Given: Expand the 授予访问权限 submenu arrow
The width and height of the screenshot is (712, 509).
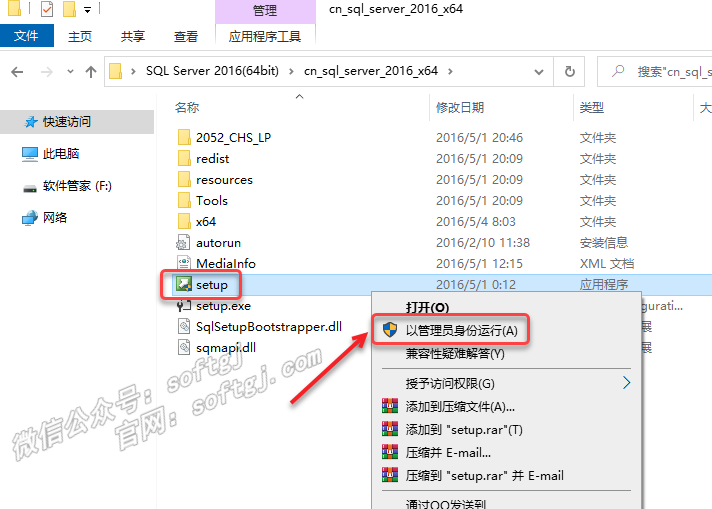Looking at the screenshot, I should tap(627, 383).
